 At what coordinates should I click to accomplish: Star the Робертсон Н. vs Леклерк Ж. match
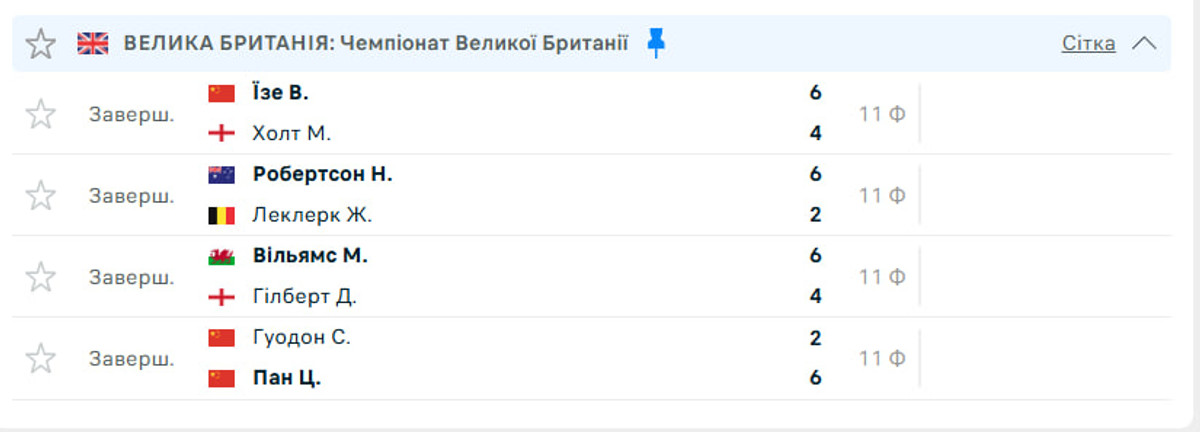tap(40, 195)
